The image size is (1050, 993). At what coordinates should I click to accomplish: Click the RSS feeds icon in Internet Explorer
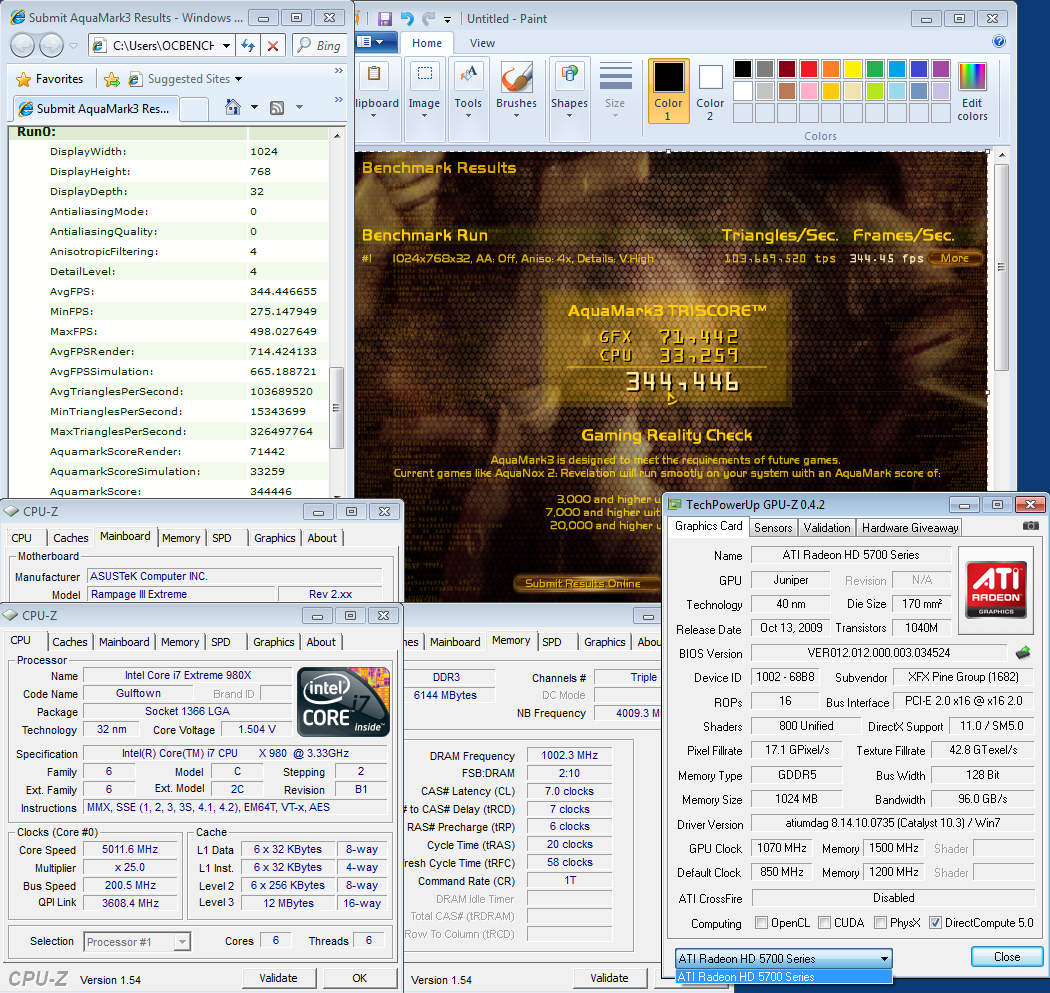point(277,108)
